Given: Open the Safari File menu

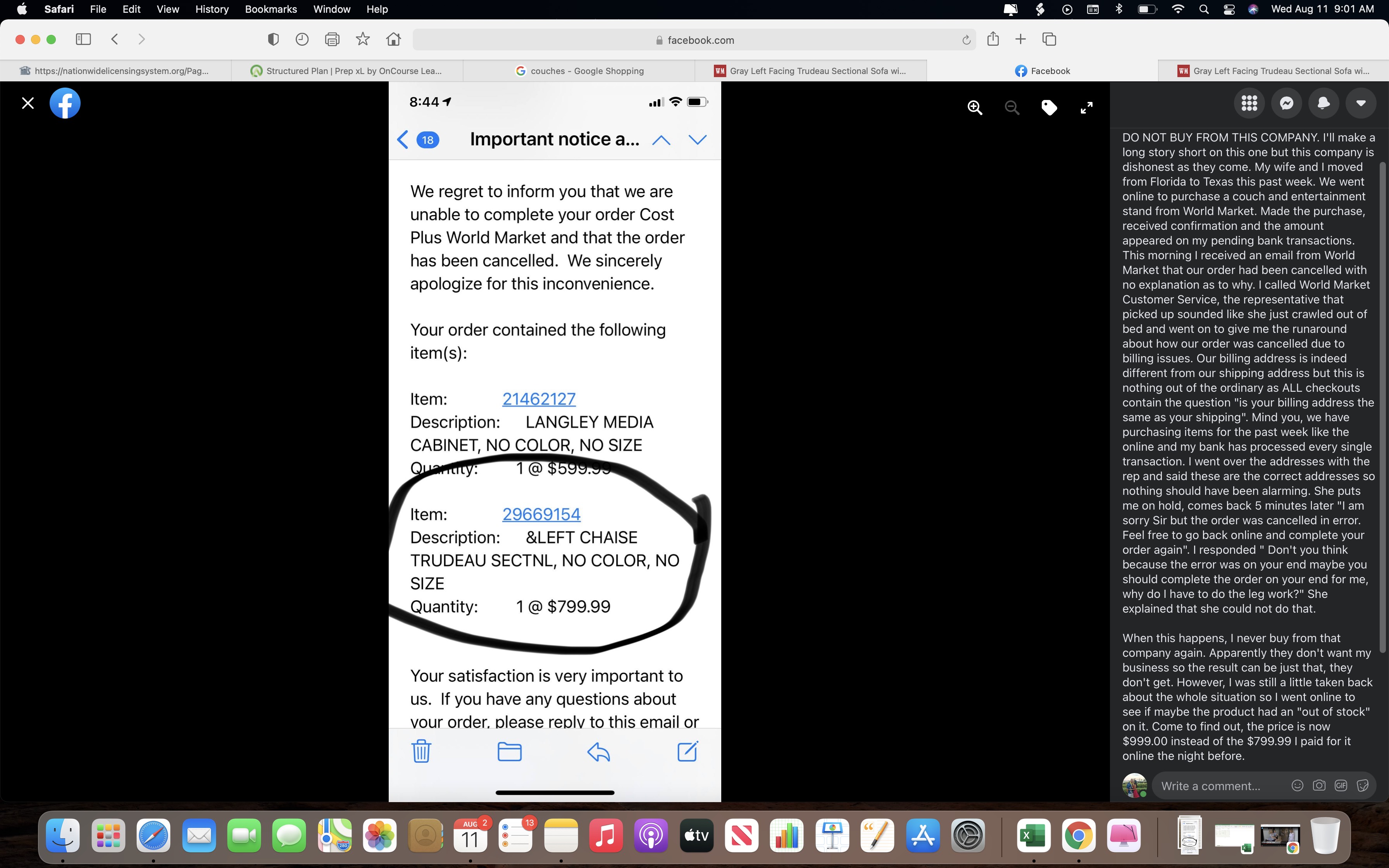Looking at the screenshot, I should pyautogui.click(x=98, y=9).
